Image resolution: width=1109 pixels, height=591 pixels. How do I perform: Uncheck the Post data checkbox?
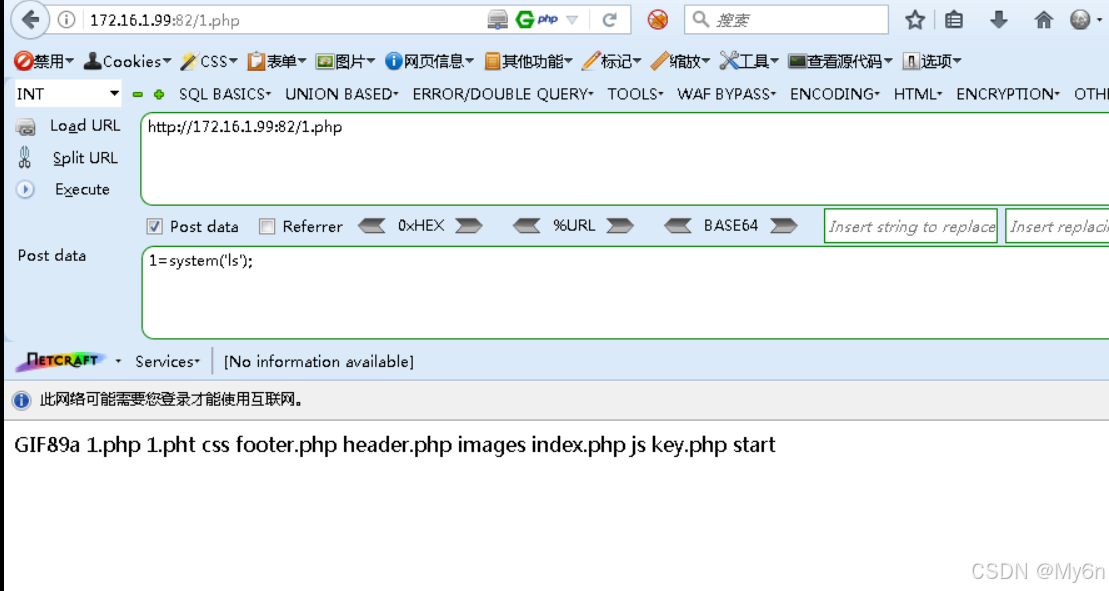[x=154, y=226]
